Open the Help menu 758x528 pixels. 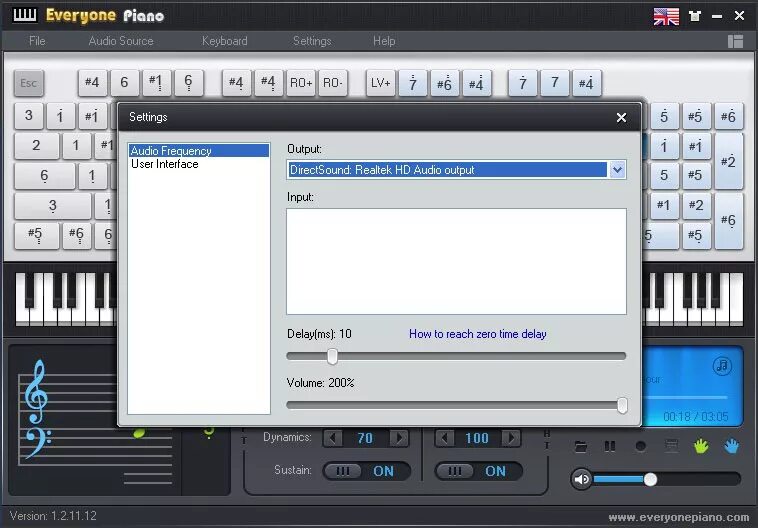pos(384,41)
